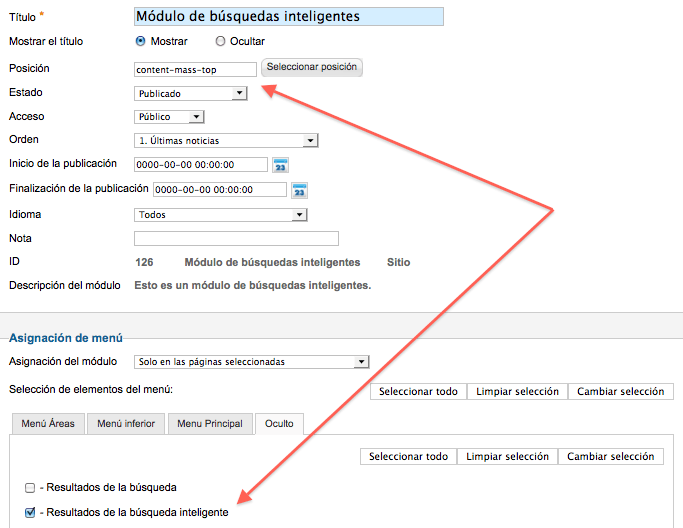Click the Seleccionar posición button
The image size is (683, 528).
point(312,67)
